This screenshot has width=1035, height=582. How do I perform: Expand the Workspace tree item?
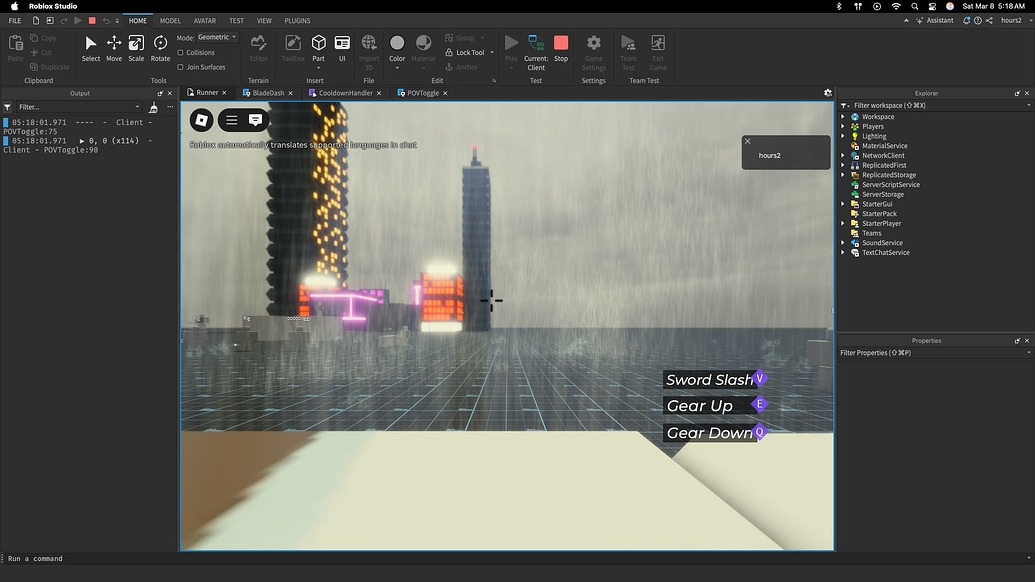[x=844, y=116]
